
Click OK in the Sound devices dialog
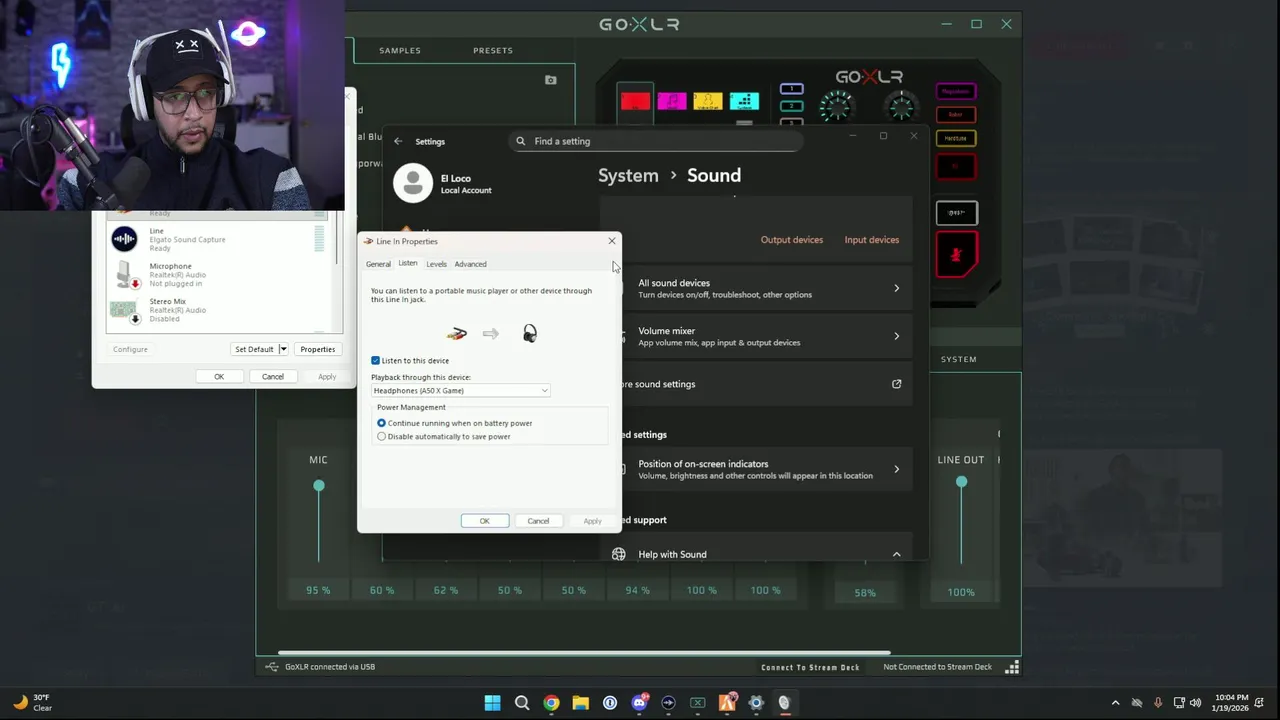(x=219, y=377)
